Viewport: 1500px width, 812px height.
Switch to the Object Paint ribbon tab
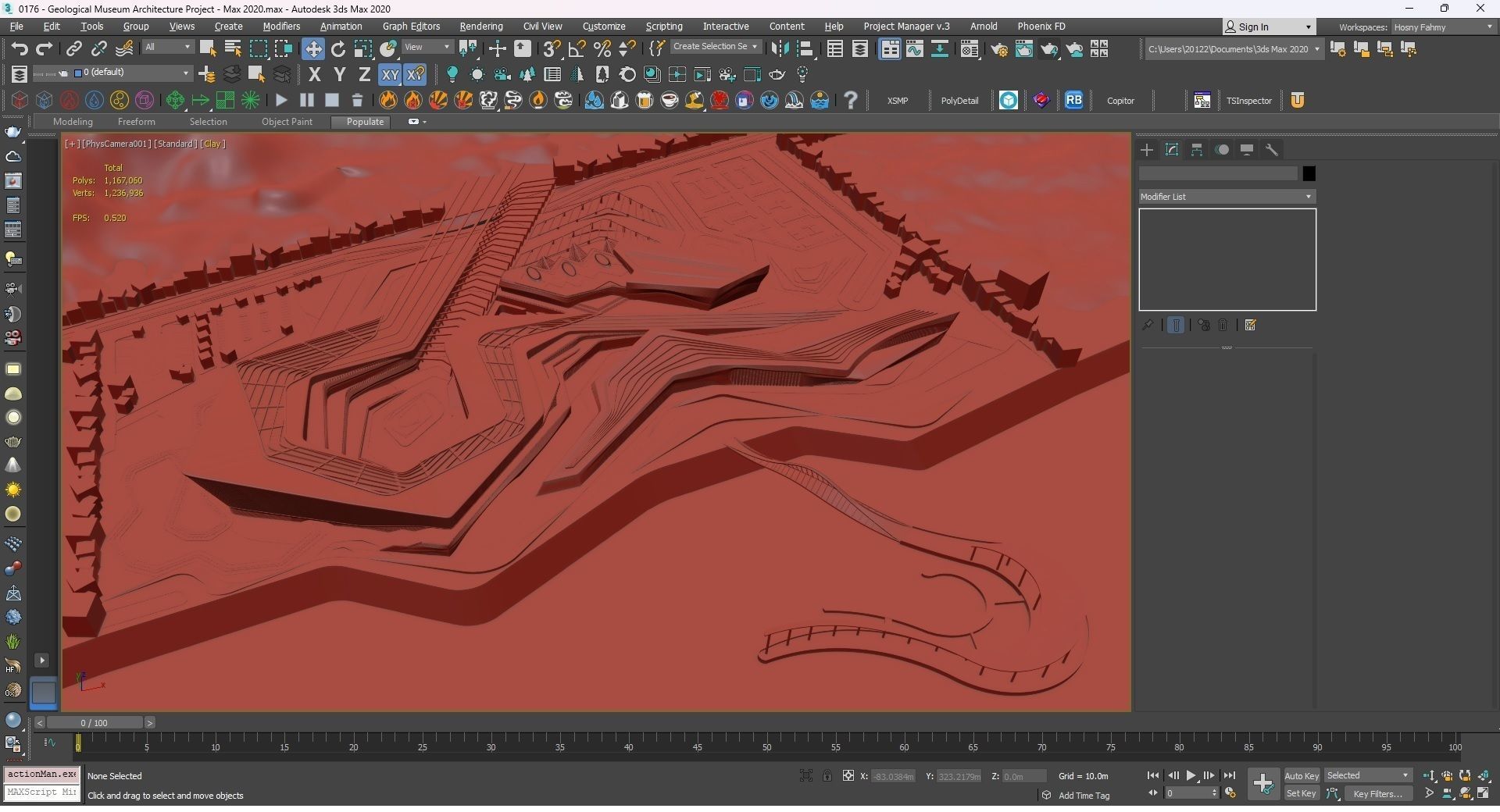coord(287,123)
